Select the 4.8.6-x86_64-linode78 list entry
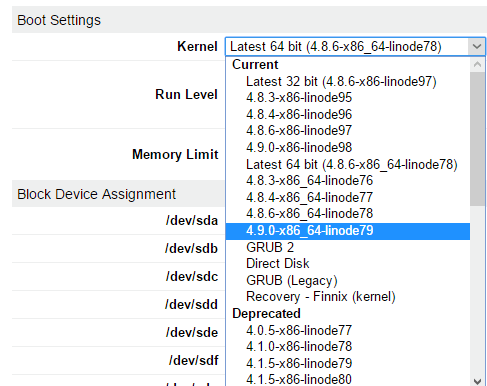487x386 pixels. point(348,214)
